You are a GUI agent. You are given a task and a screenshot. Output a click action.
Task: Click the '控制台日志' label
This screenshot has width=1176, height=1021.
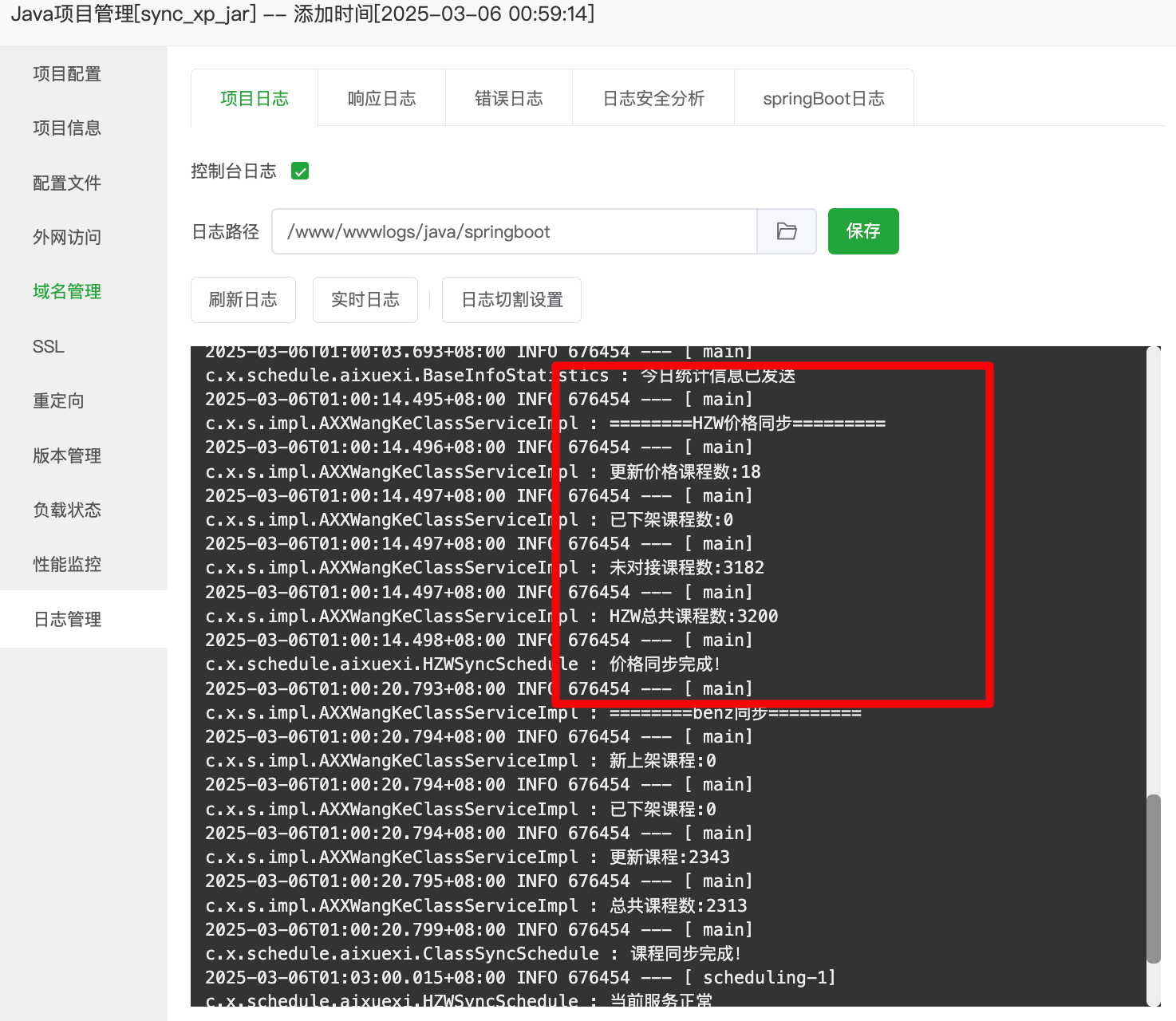point(233,171)
